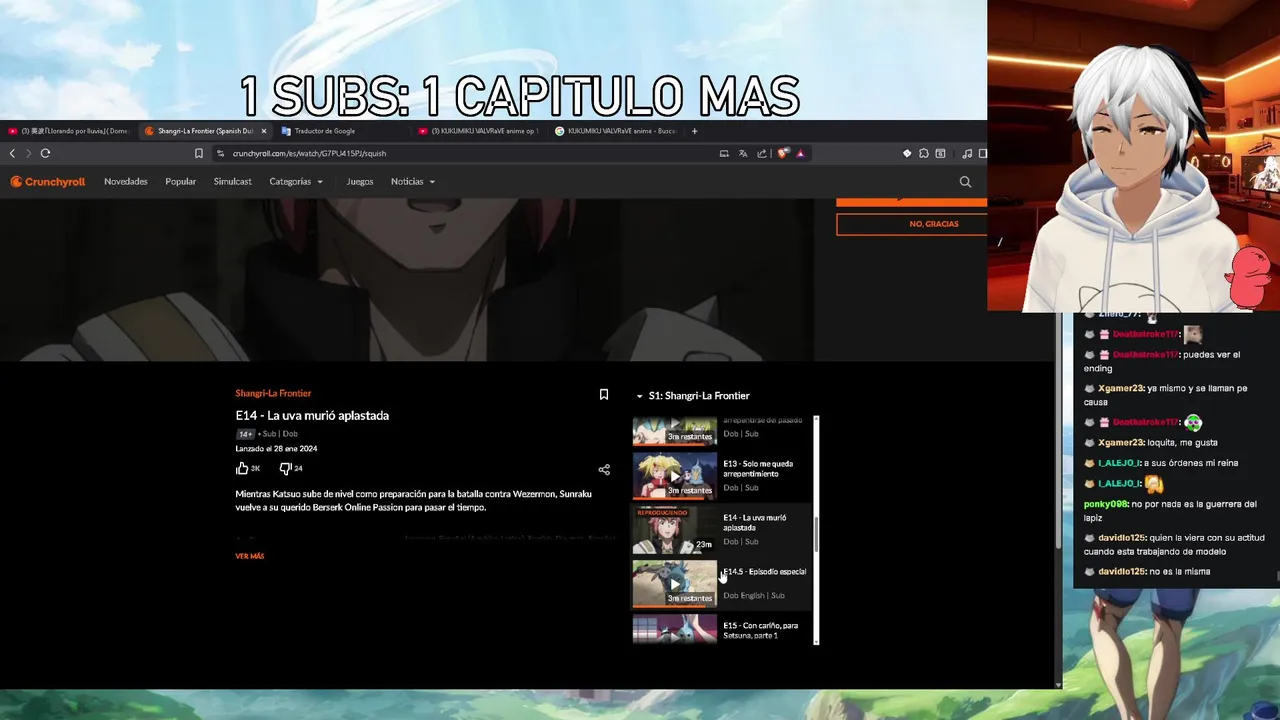Open the music note media control icon

[967, 153]
